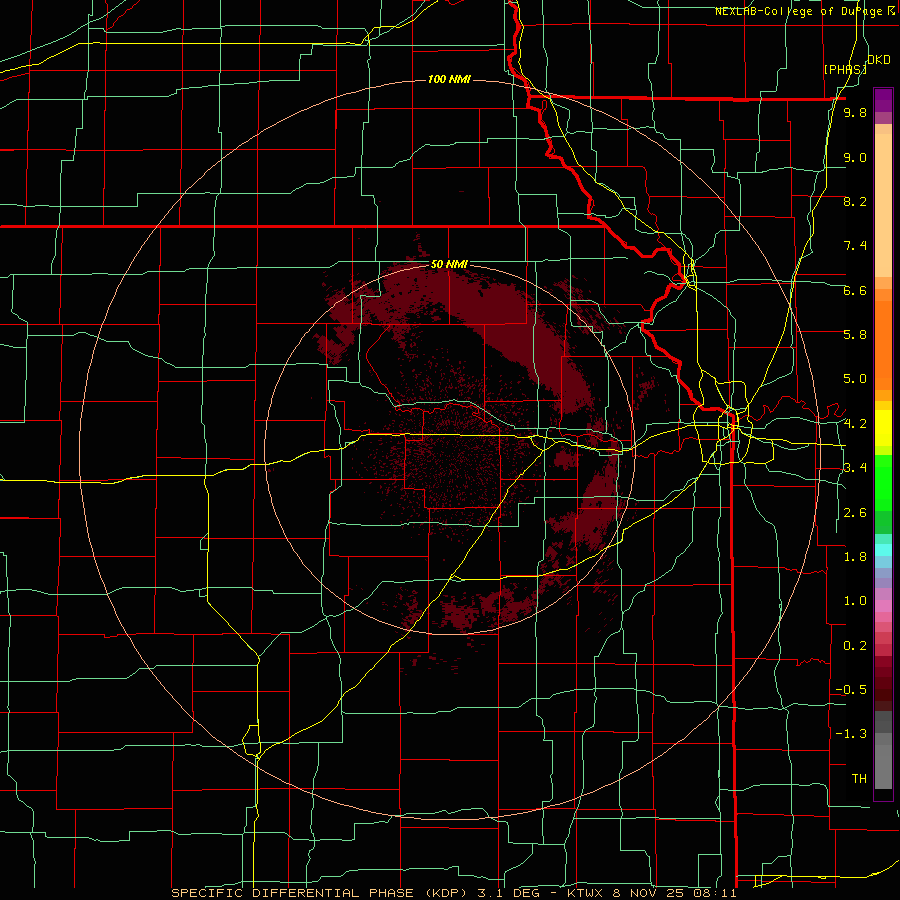Image resolution: width=900 pixels, height=900 pixels.
Task: Click the KTWX radar site identifier
Action: (x=584, y=893)
